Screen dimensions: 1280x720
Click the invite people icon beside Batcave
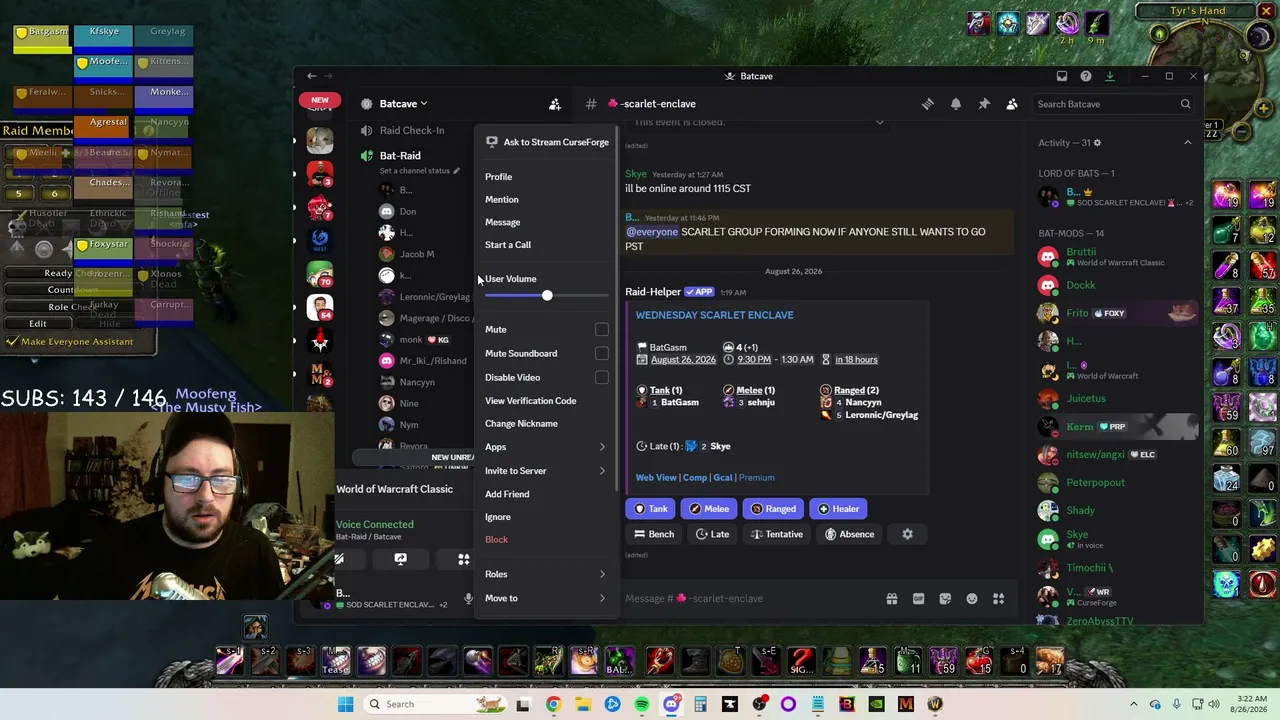(555, 104)
